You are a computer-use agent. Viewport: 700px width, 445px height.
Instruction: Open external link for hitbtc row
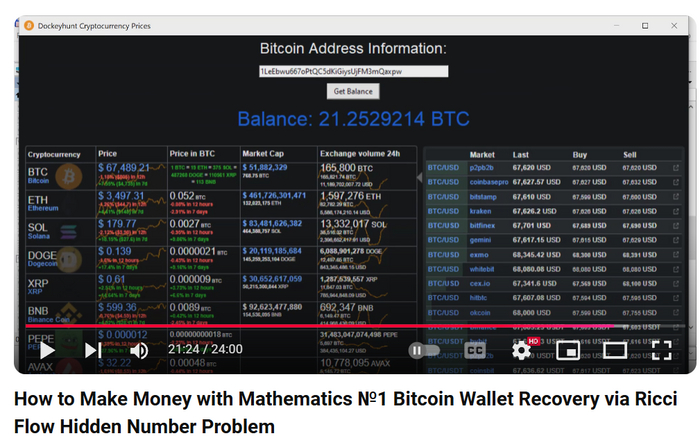tap(676, 298)
